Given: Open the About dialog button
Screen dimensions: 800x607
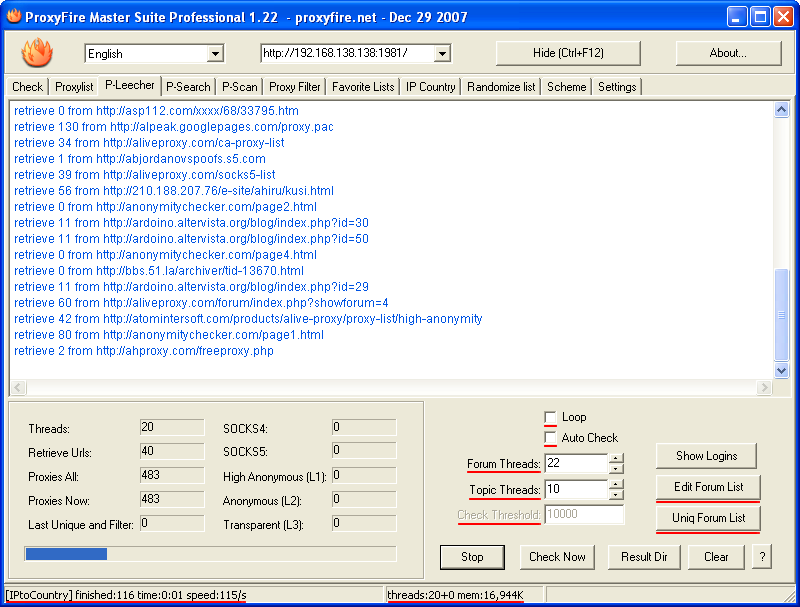Looking at the screenshot, I should point(728,53).
